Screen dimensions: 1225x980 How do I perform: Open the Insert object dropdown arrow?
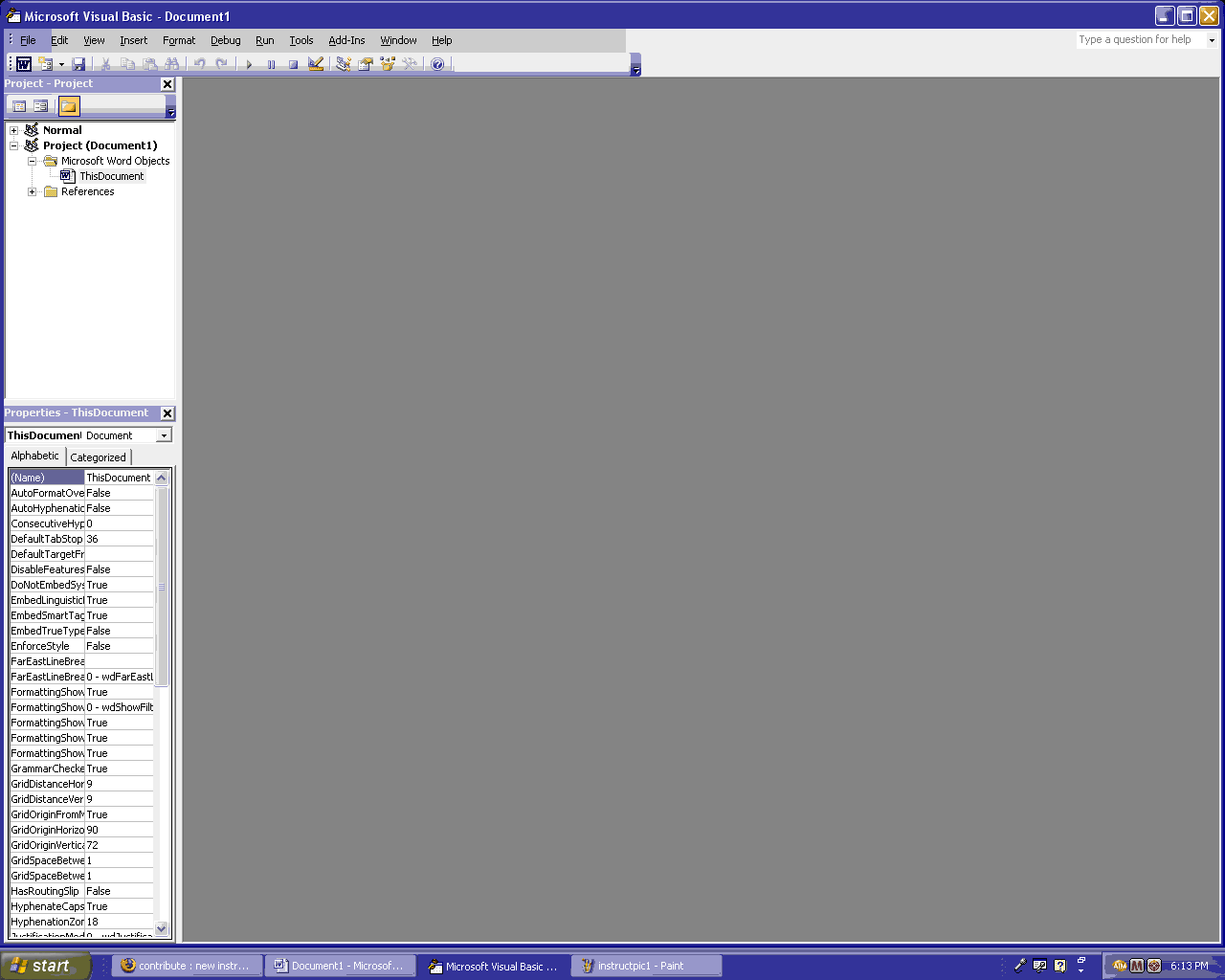(x=61, y=64)
